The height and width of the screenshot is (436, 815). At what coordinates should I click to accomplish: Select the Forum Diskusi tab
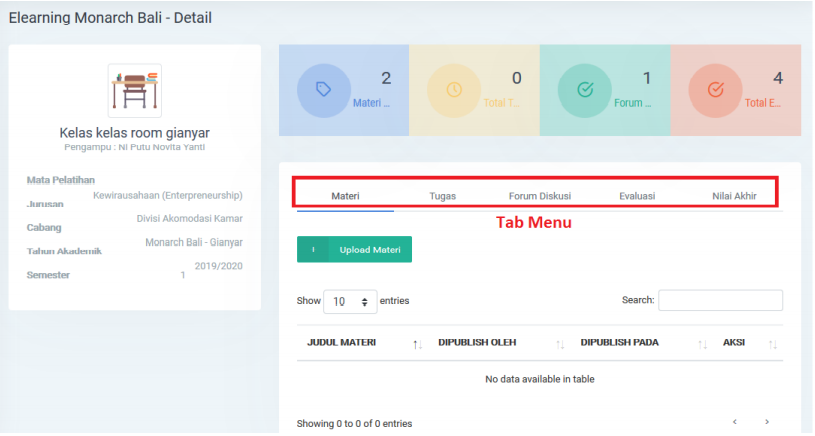pos(539,196)
